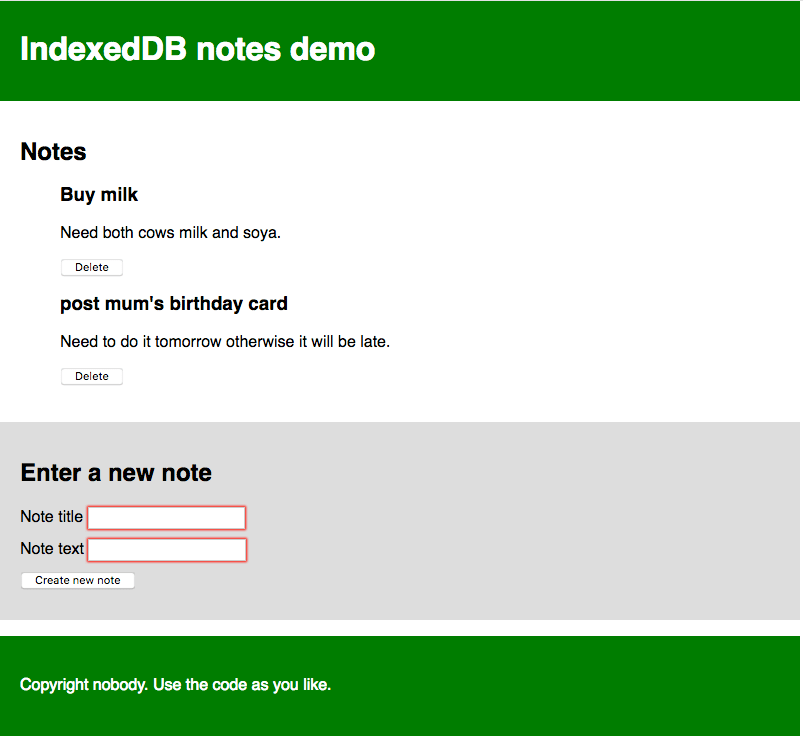Select the post mum's birthday card heading
Image resolution: width=803 pixels, height=736 pixels.
(173, 303)
